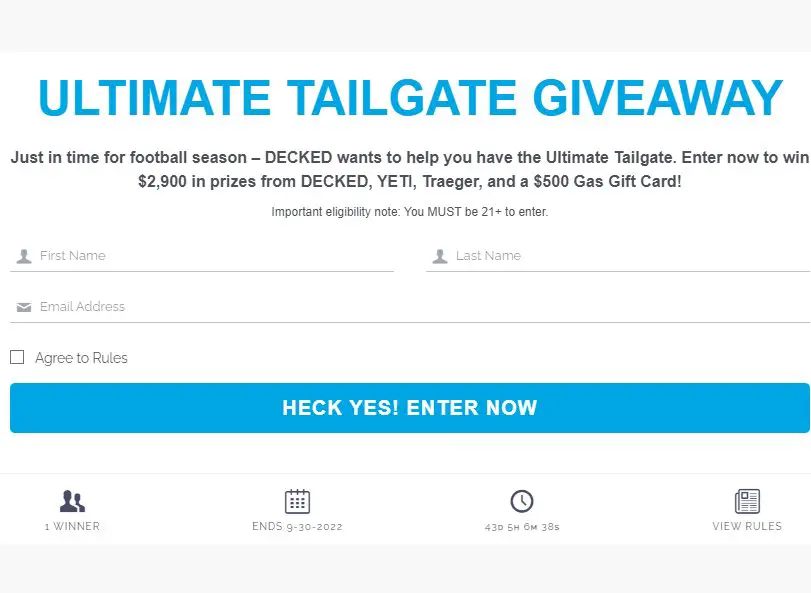Focus the First Name input field
811x593 pixels.
(215, 256)
